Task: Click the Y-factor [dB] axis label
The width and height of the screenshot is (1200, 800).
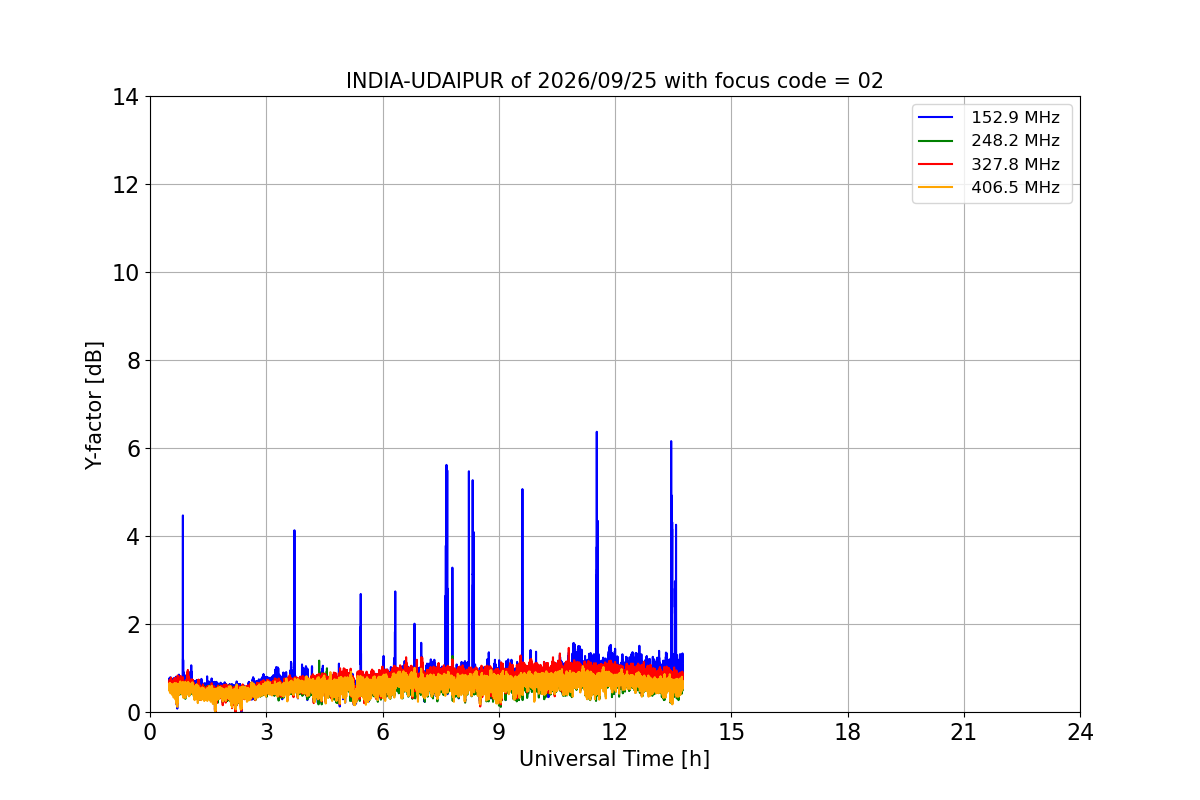Action: [x=94, y=405]
